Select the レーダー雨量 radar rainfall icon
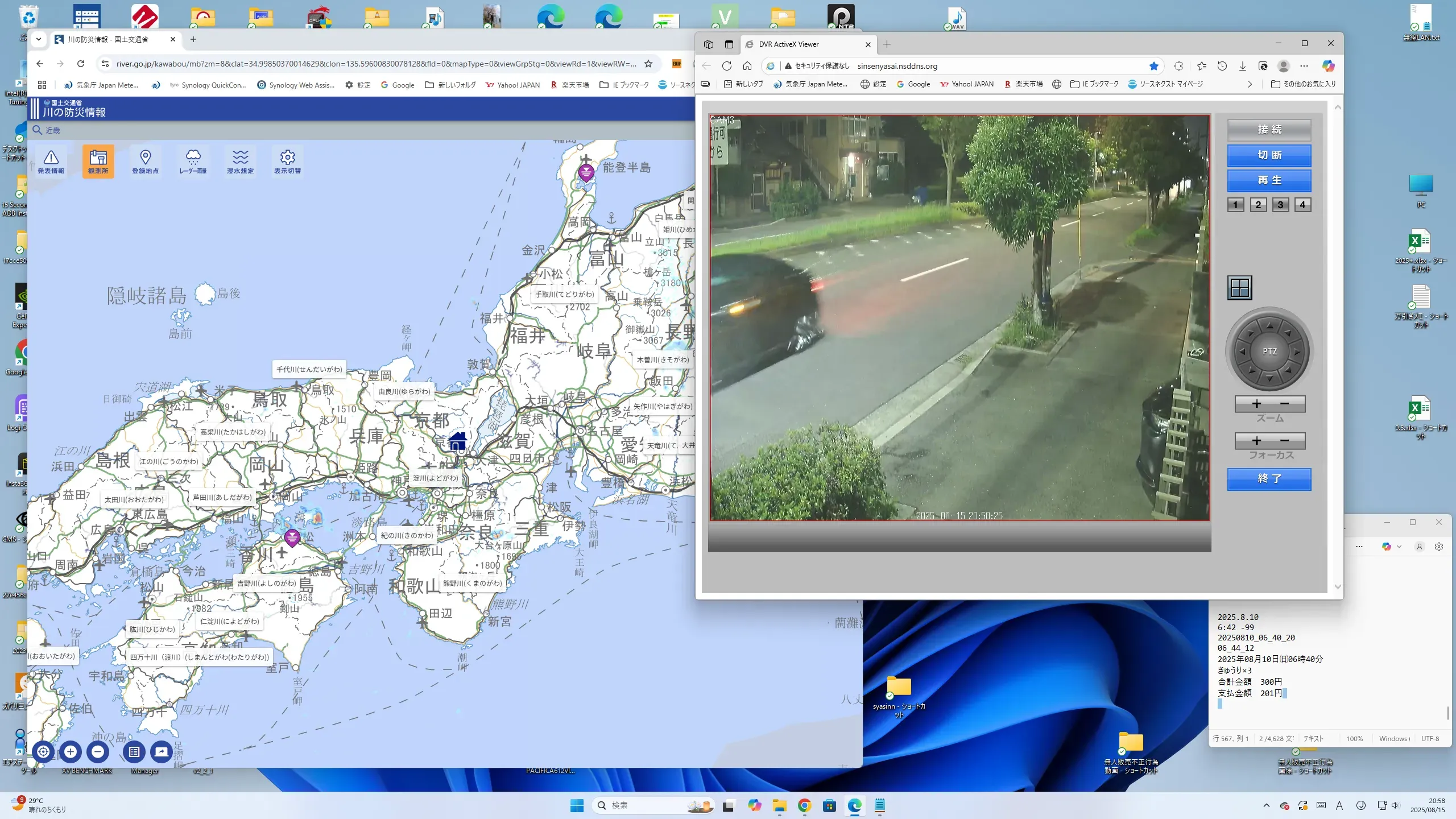 (x=193, y=161)
